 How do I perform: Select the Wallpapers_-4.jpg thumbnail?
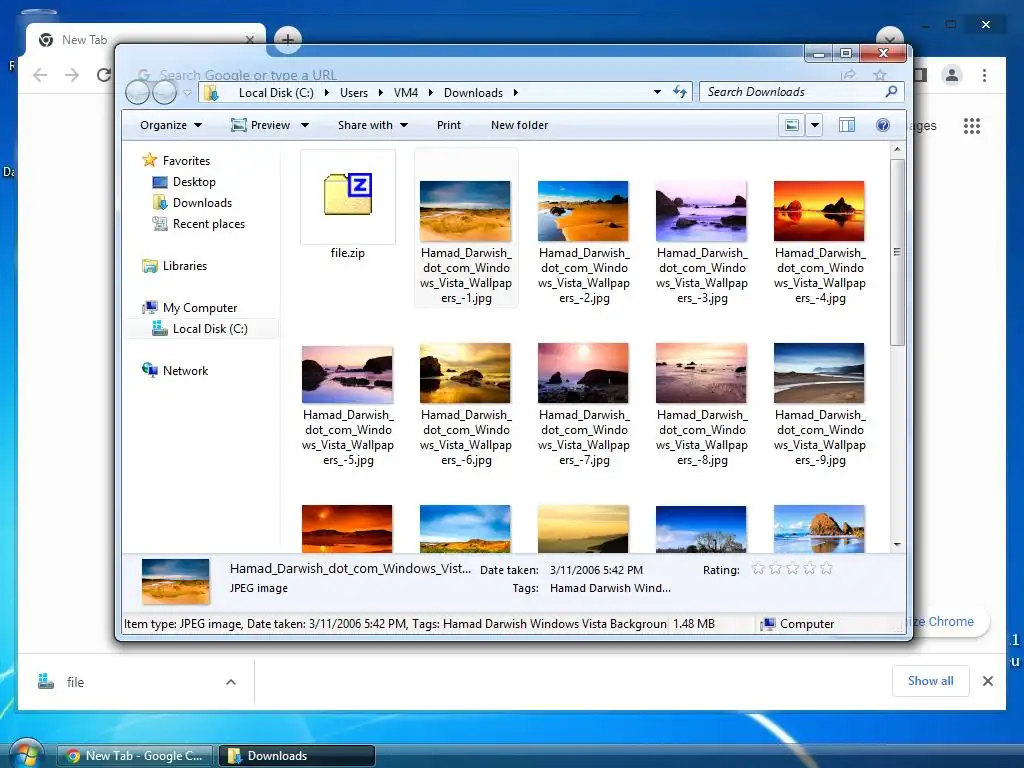pyautogui.click(x=819, y=211)
